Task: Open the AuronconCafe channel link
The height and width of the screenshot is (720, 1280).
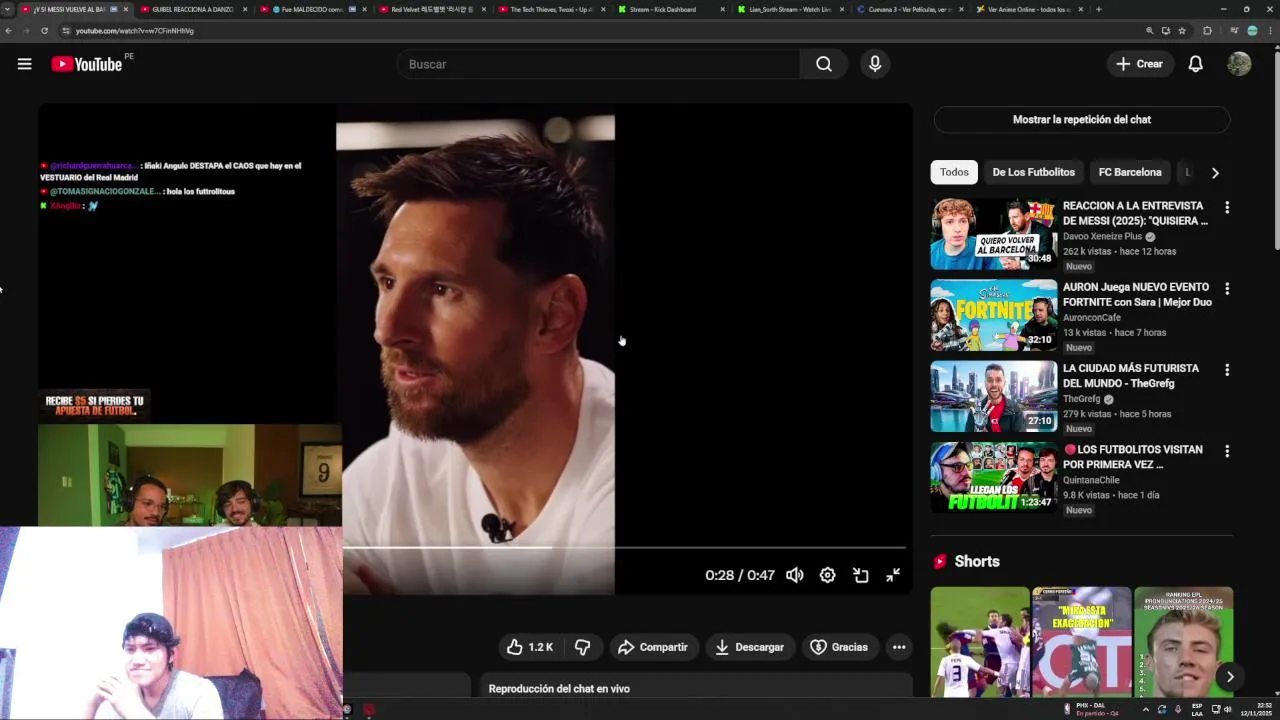Action: click(x=1092, y=318)
